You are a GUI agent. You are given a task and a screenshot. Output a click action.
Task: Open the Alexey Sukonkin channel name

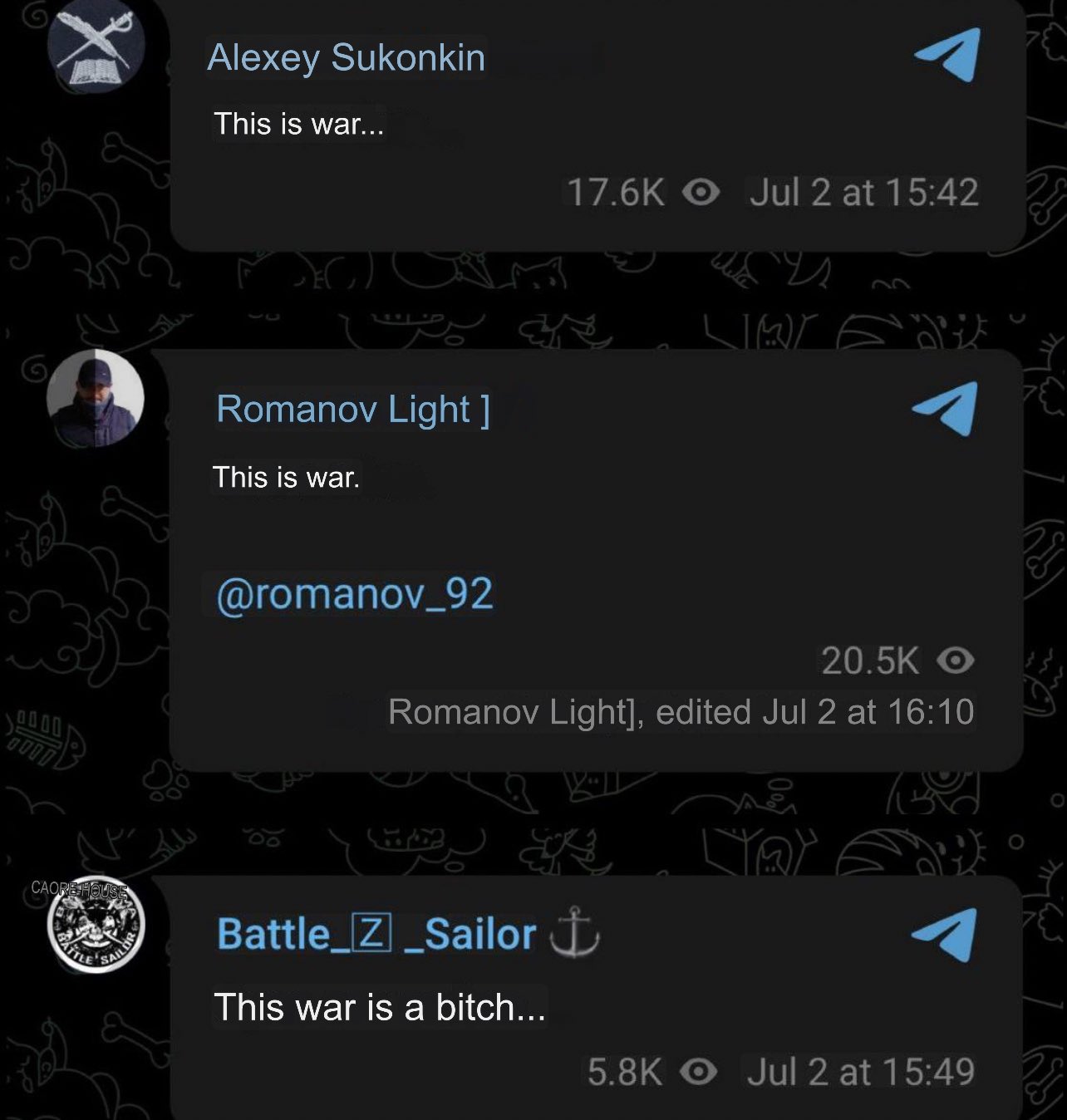click(346, 57)
